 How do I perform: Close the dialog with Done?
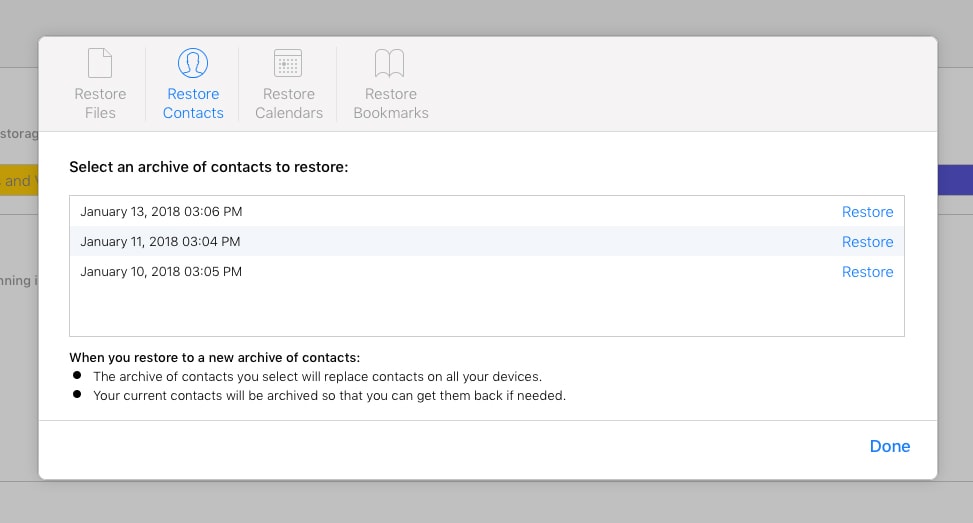(x=890, y=446)
